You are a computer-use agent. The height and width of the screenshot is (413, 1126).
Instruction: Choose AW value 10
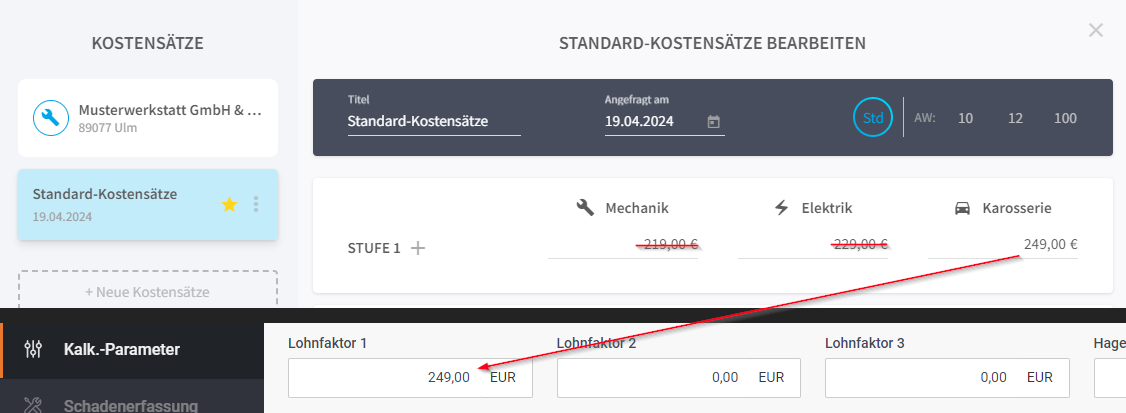[965, 119]
